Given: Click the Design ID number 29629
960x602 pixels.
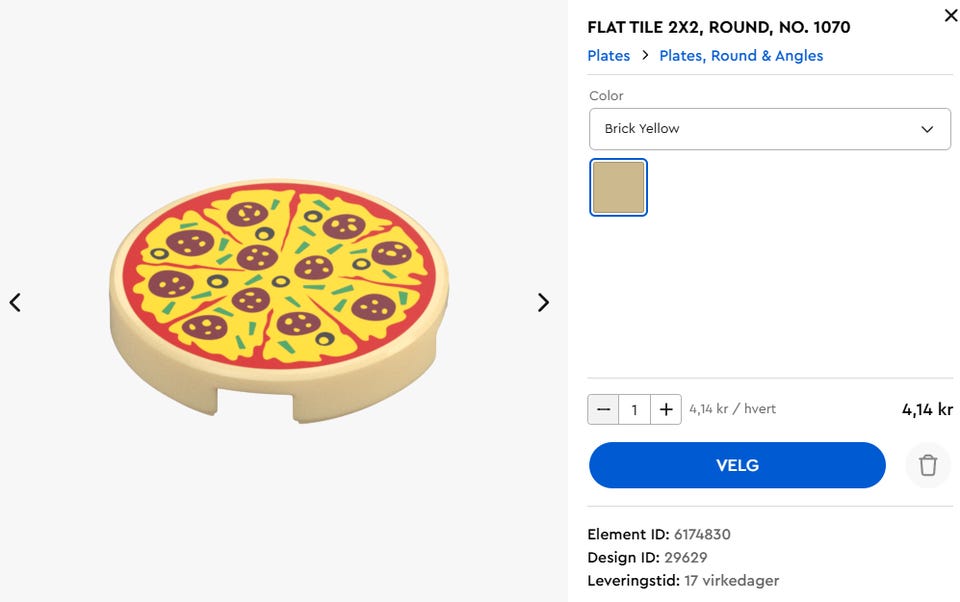Looking at the screenshot, I should pos(686,557).
